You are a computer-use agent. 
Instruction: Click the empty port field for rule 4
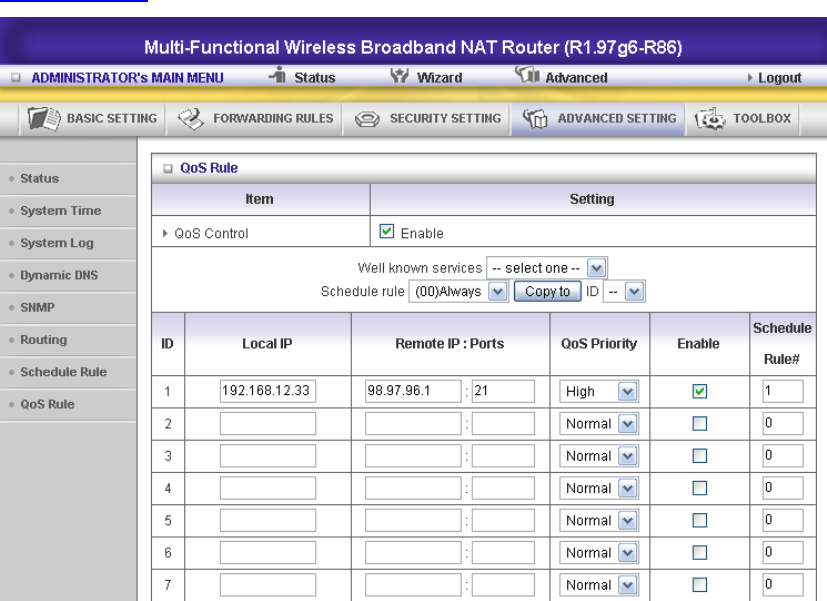click(x=503, y=488)
